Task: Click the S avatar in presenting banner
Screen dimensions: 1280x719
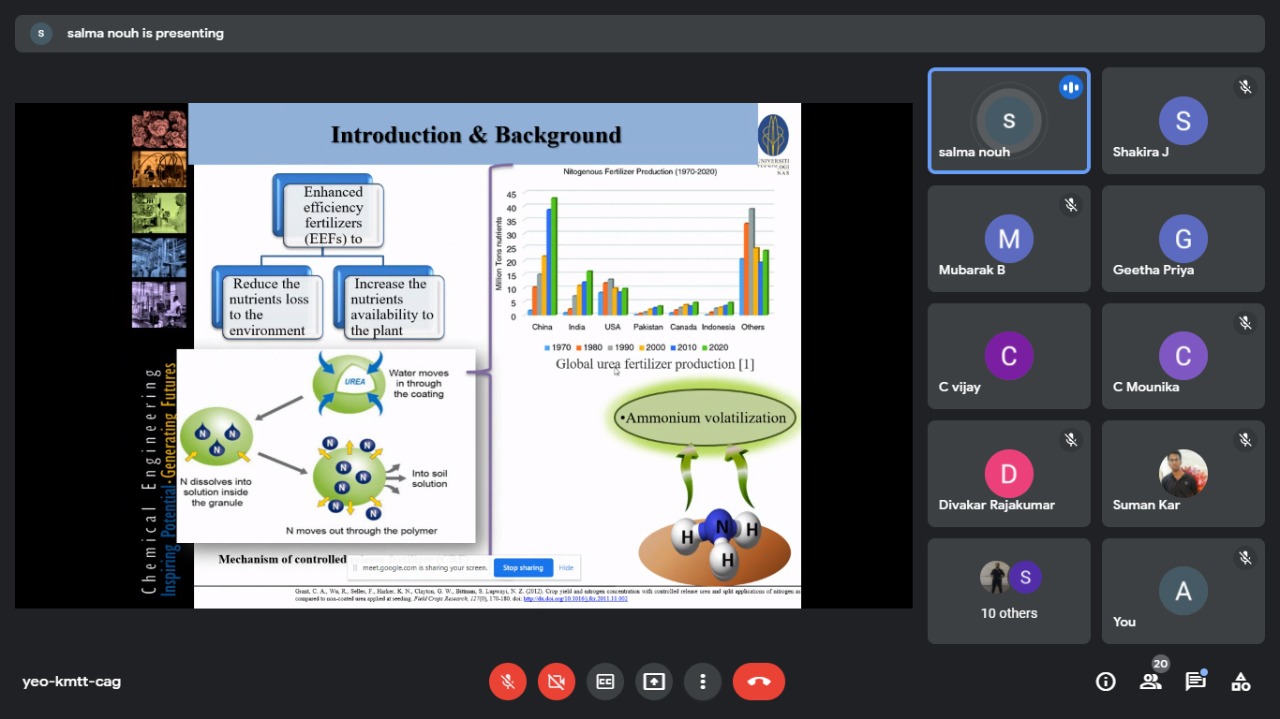Action: [41, 33]
